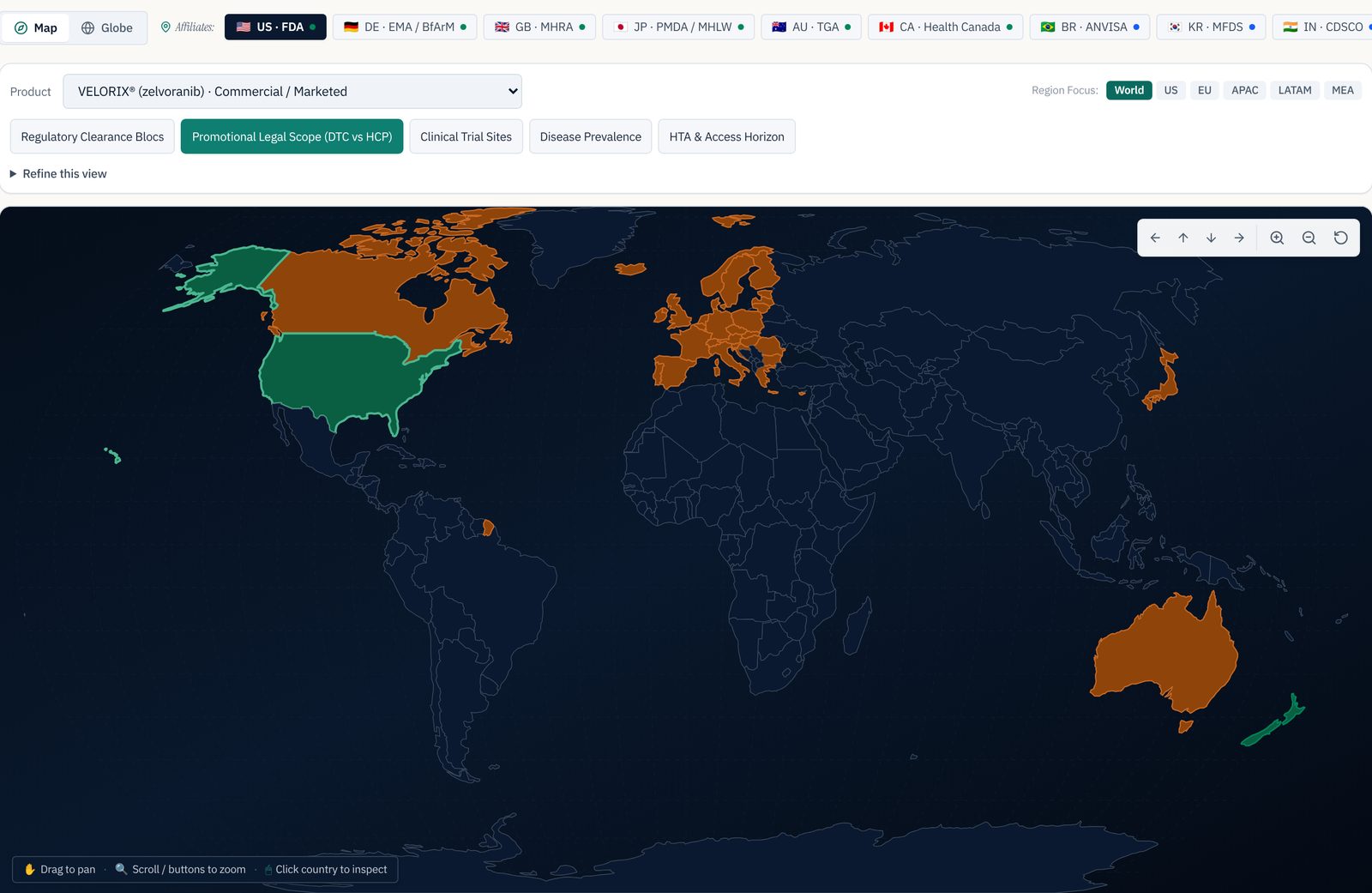Viewport: 1372px width, 893px height.
Task: Set region focus to LATAM
Action: click(1294, 90)
